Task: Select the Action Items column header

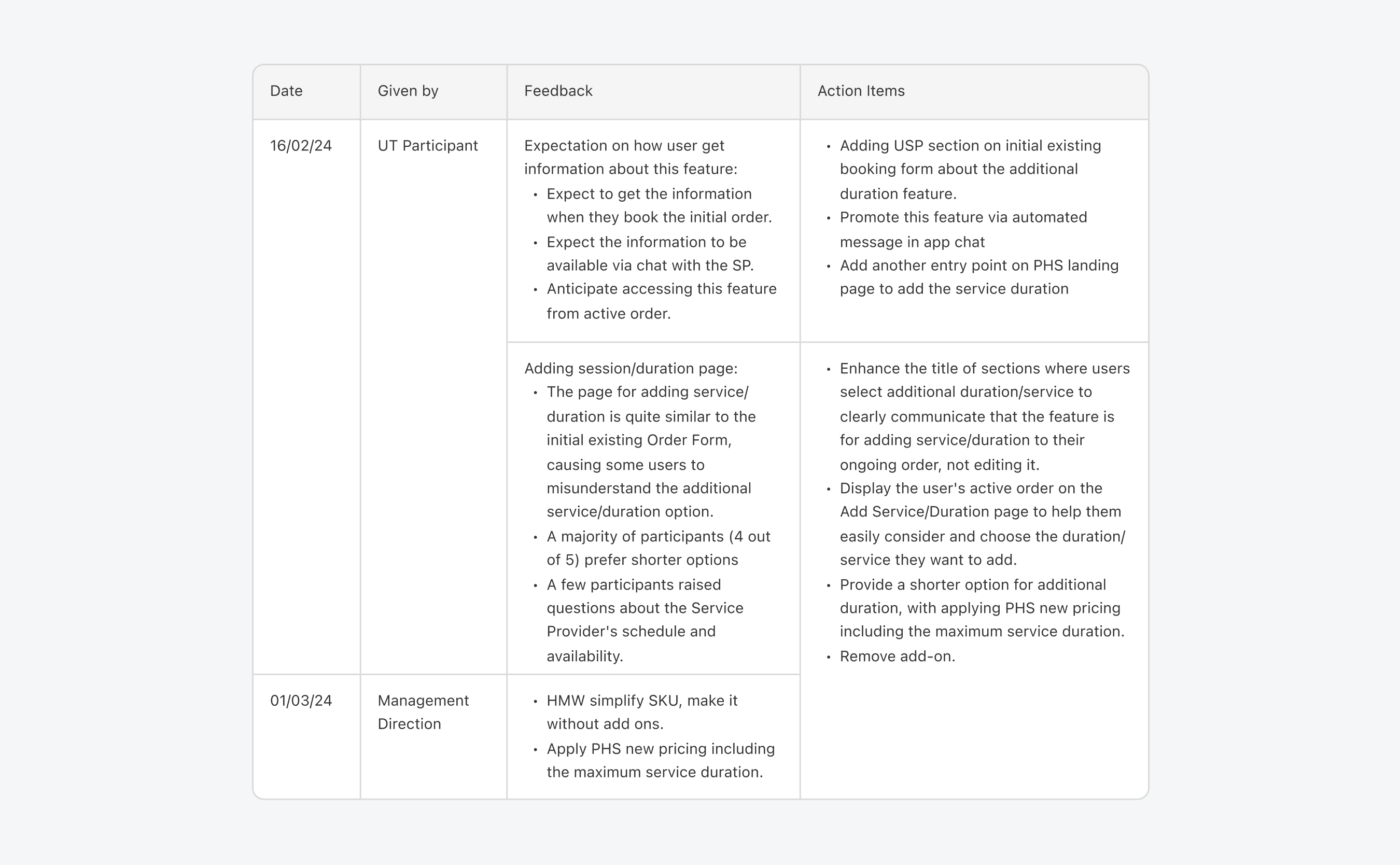Action: point(861,91)
